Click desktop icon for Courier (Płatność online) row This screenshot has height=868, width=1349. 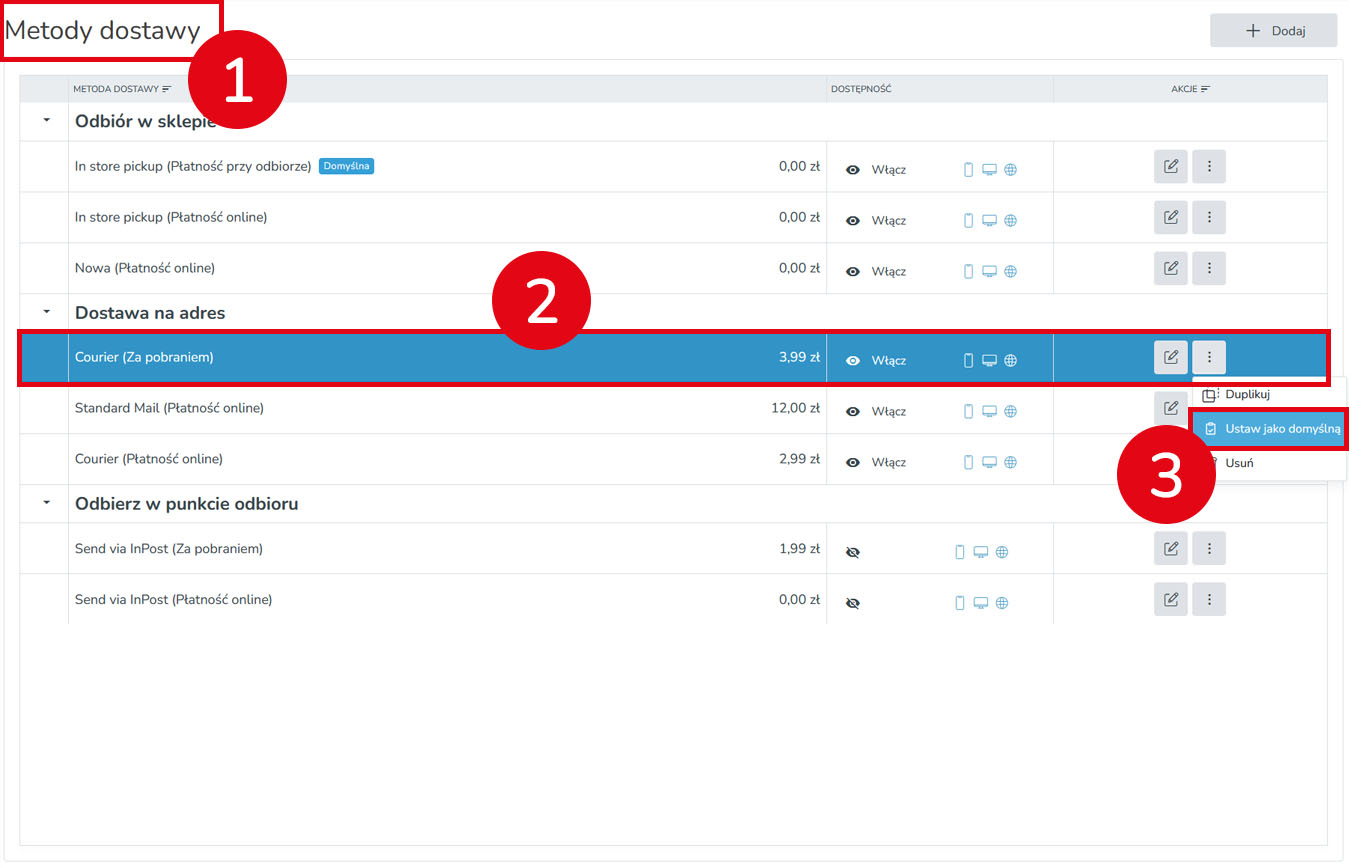[989, 462]
